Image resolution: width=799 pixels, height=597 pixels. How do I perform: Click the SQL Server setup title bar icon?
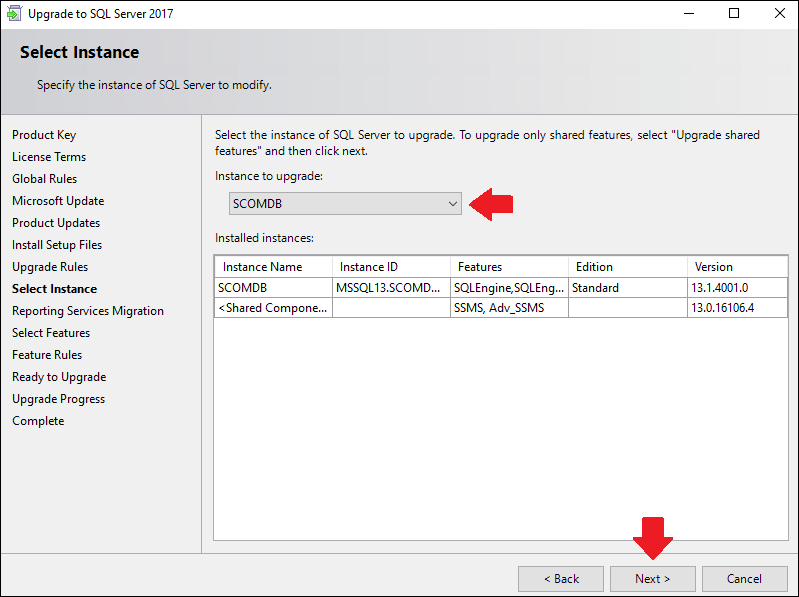coord(14,13)
